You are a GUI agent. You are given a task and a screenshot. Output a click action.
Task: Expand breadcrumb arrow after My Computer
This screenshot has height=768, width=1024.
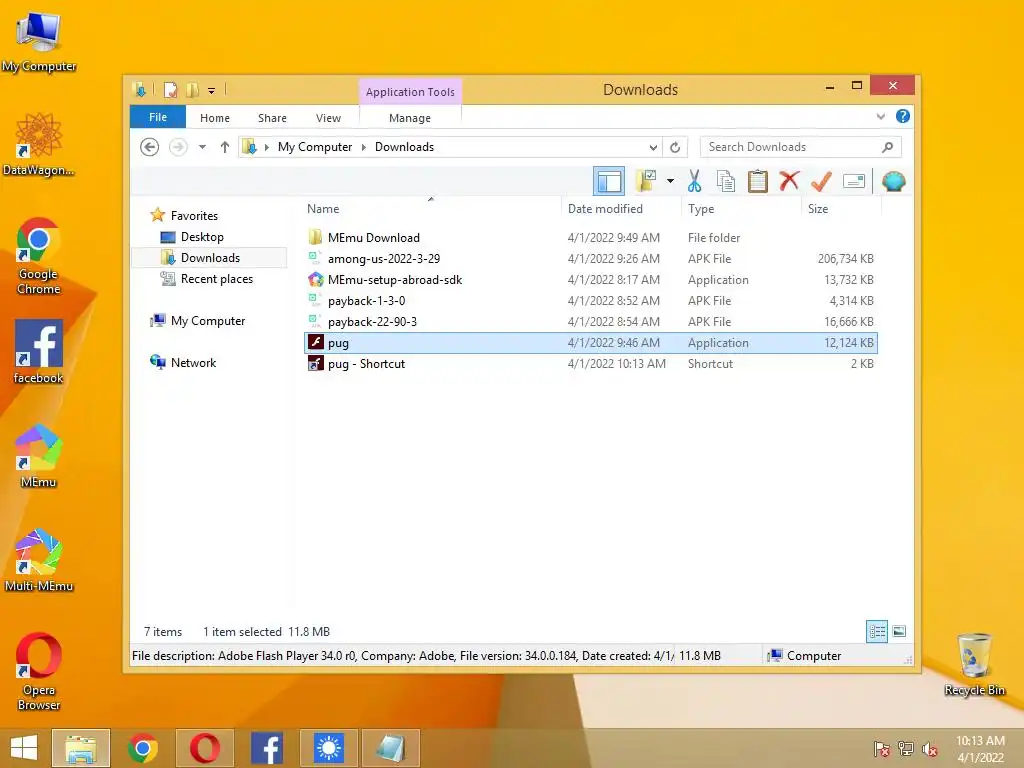point(364,148)
